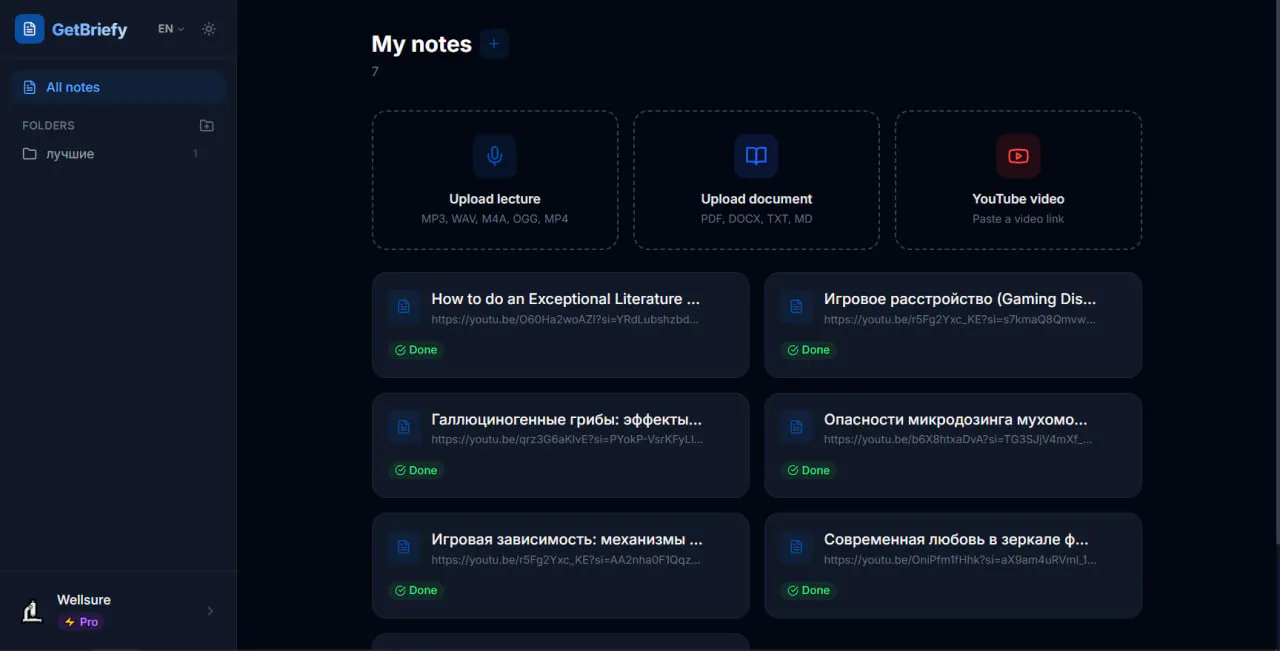The image size is (1280, 651).
Task: Click Done badge on Галлюциногенные грибы note
Action: [416, 470]
